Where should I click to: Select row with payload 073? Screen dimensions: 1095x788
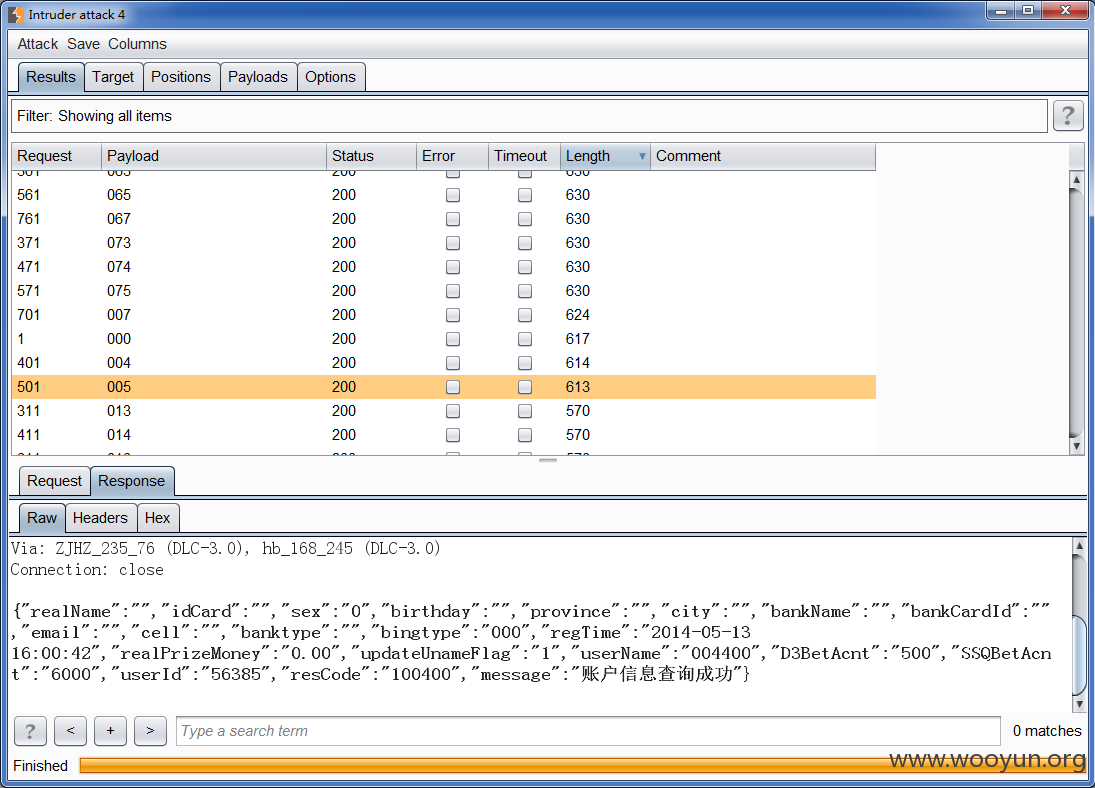[443, 243]
